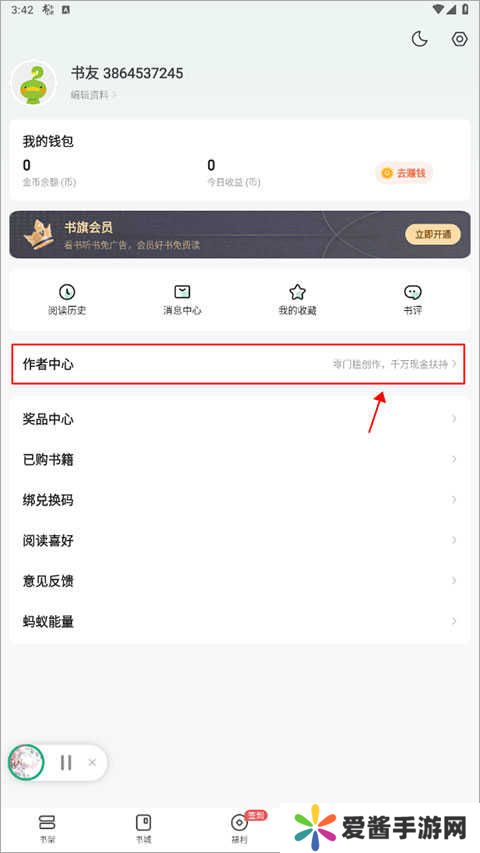Expand 已购书籍 chevron arrow
The height and width of the screenshot is (853, 480).
[x=454, y=459]
